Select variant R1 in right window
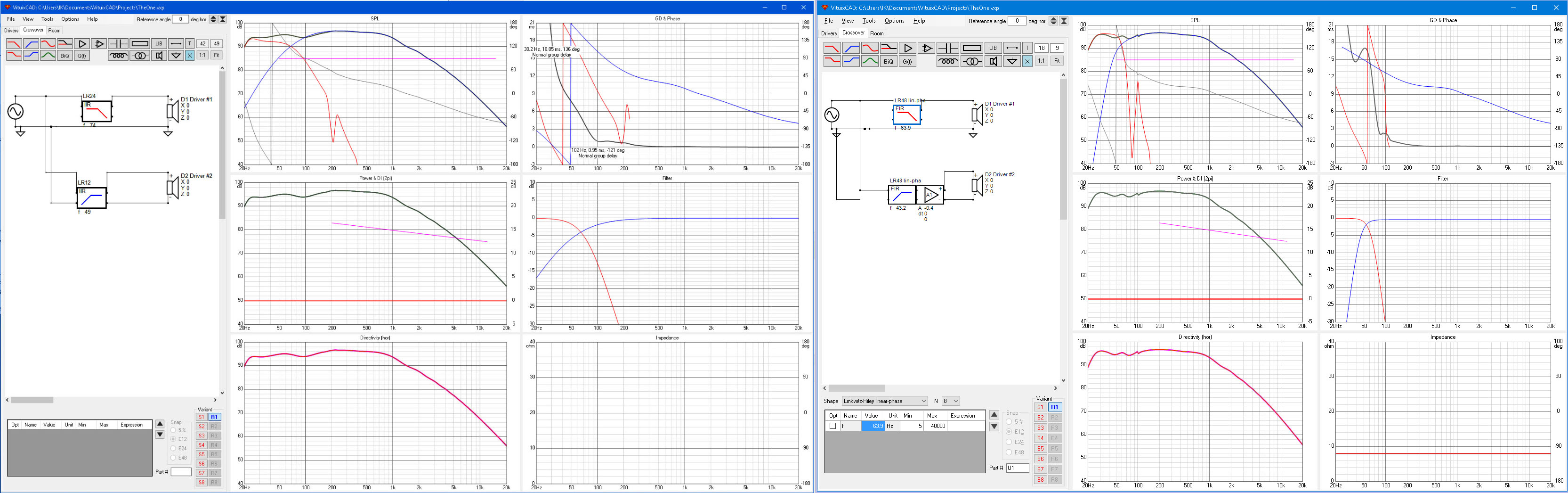Image resolution: width=1568 pixels, height=493 pixels. click(1055, 407)
